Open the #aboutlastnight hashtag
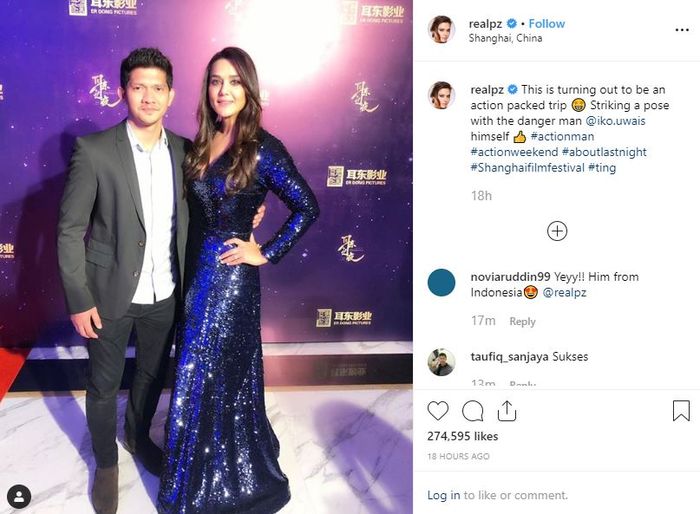The width and height of the screenshot is (700, 514). coord(604,152)
